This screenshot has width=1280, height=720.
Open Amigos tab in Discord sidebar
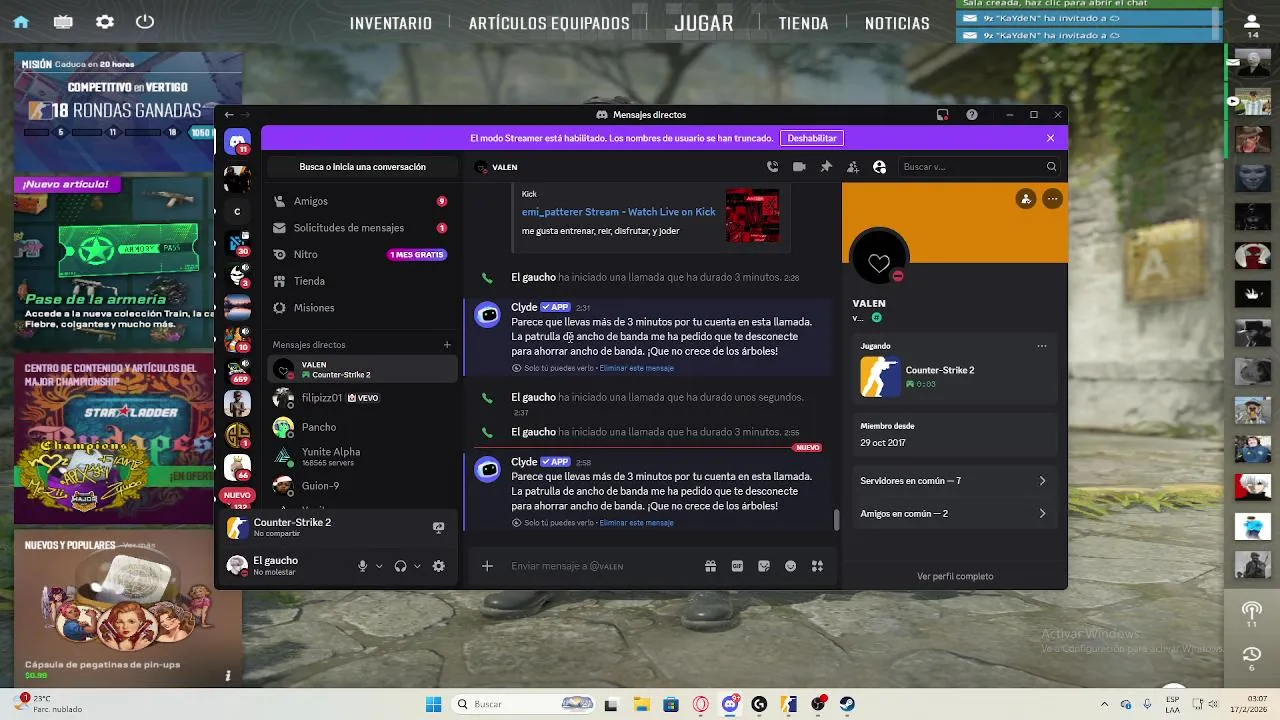(360, 201)
